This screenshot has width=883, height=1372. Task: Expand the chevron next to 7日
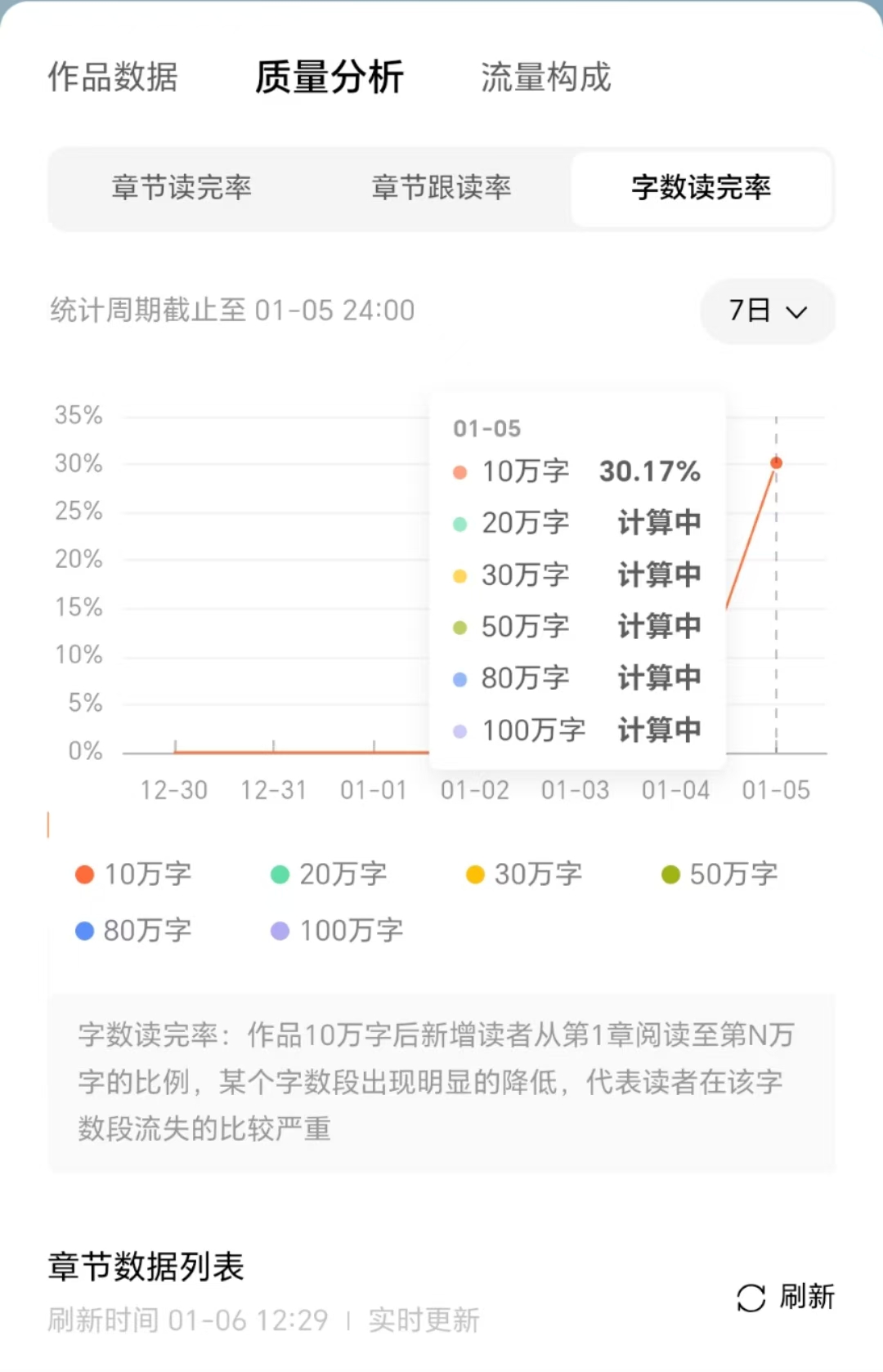(x=796, y=312)
